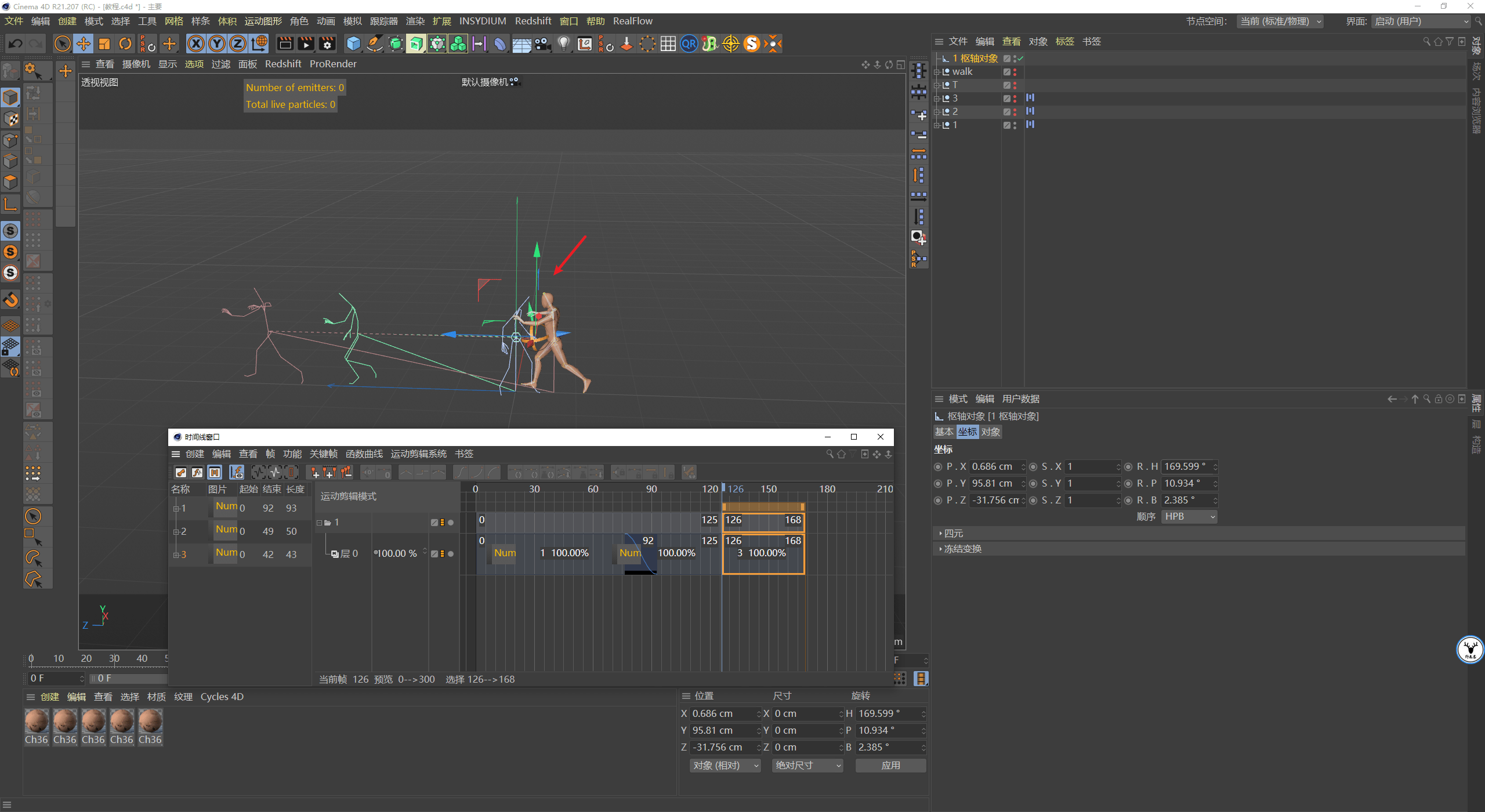Click the 应用 button
The image size is (1485, 812).
tap(890, 765)
